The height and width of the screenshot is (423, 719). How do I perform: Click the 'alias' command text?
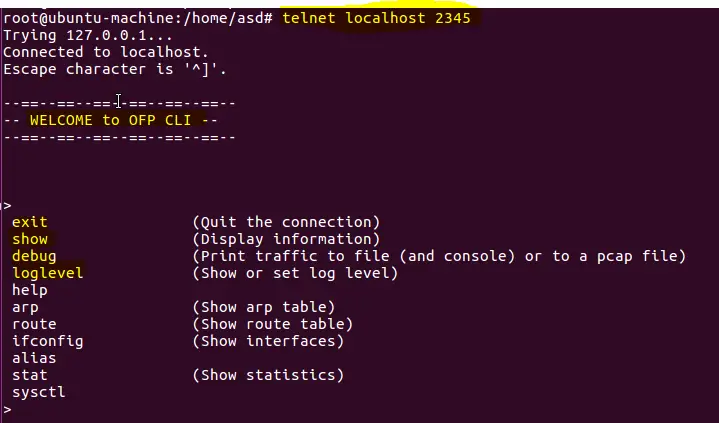click(x=34, y=358)
